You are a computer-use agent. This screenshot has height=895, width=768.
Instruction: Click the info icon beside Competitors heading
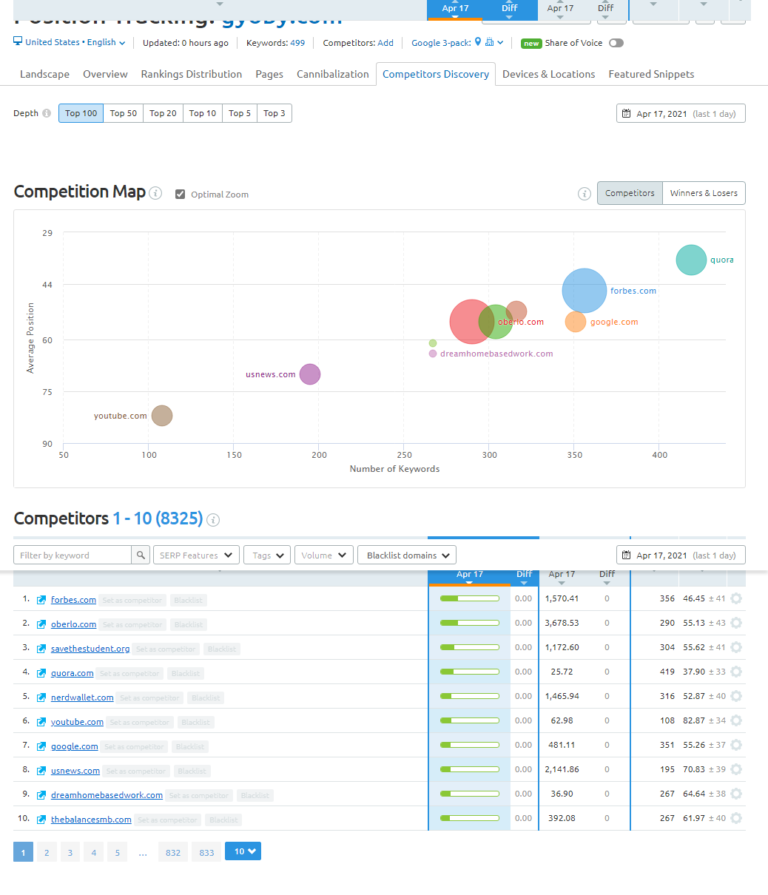(213, 520)
